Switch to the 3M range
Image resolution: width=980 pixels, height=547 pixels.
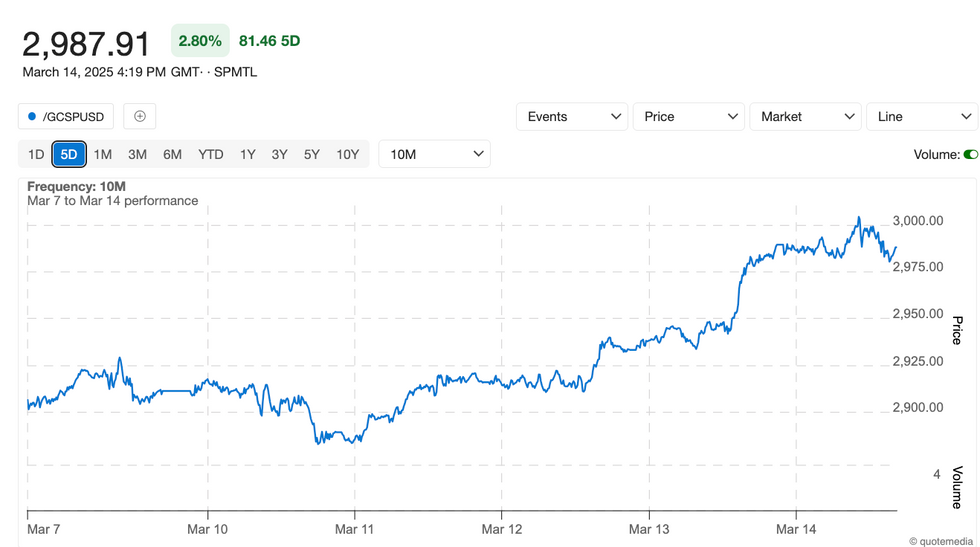(137, 154)
